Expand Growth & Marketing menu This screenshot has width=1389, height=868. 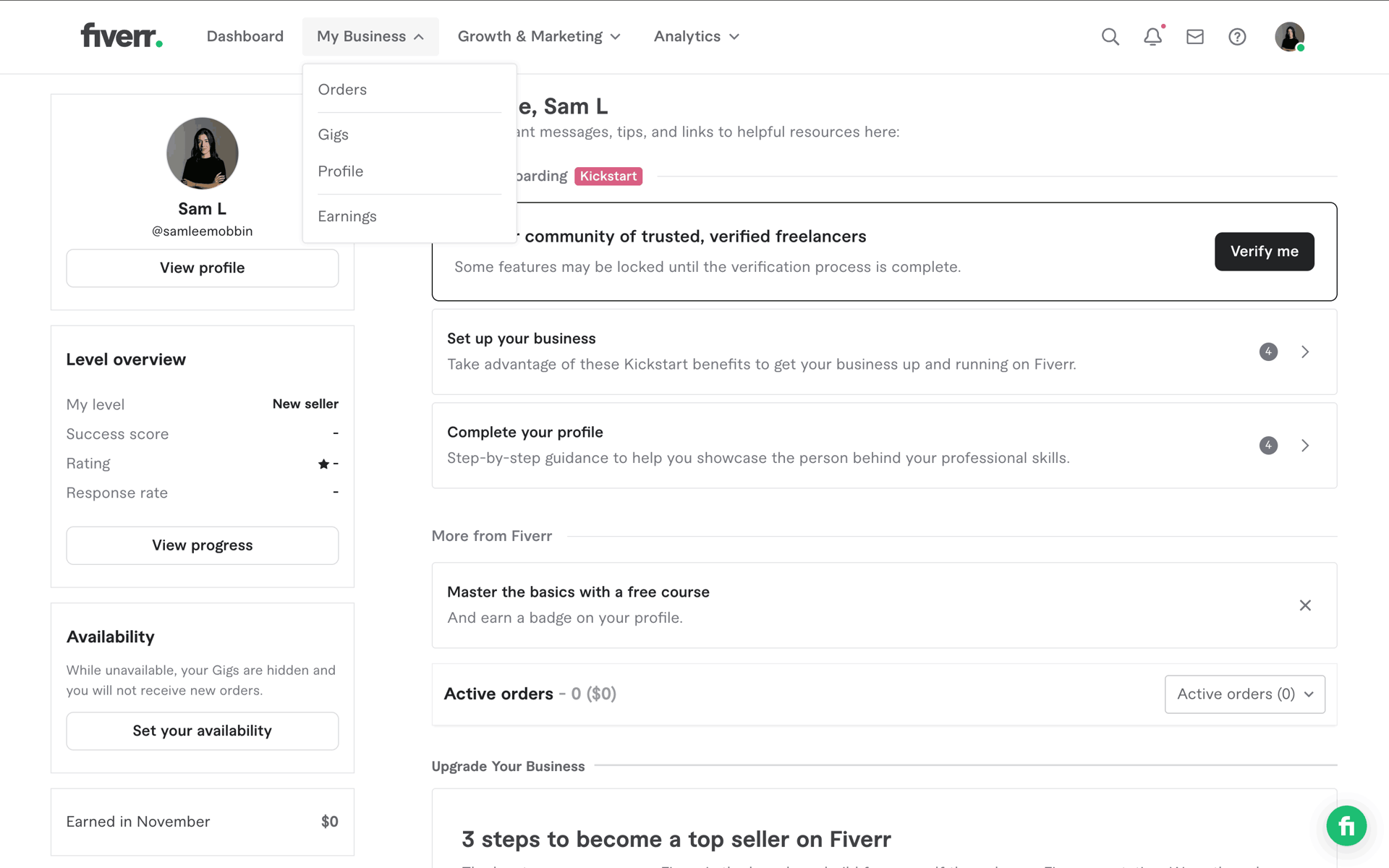(539, 37)
